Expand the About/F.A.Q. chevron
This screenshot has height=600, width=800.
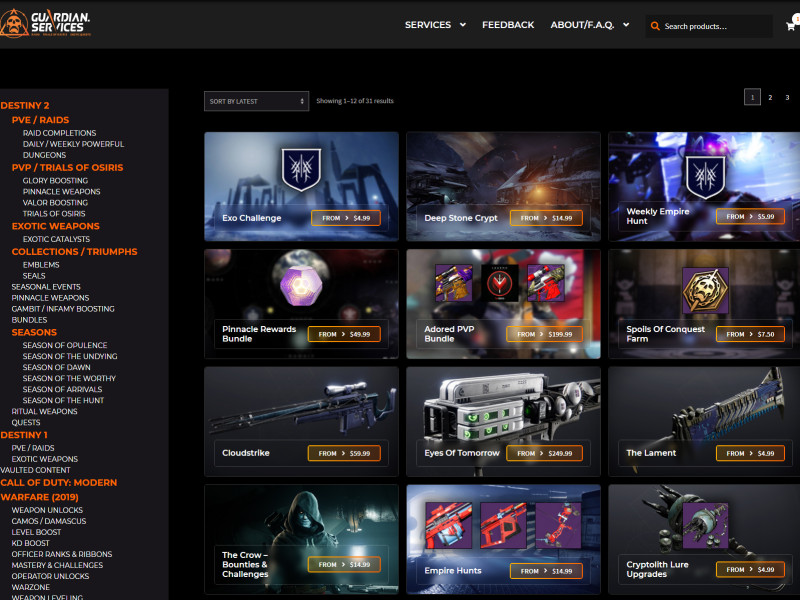(x=626, y=24)
